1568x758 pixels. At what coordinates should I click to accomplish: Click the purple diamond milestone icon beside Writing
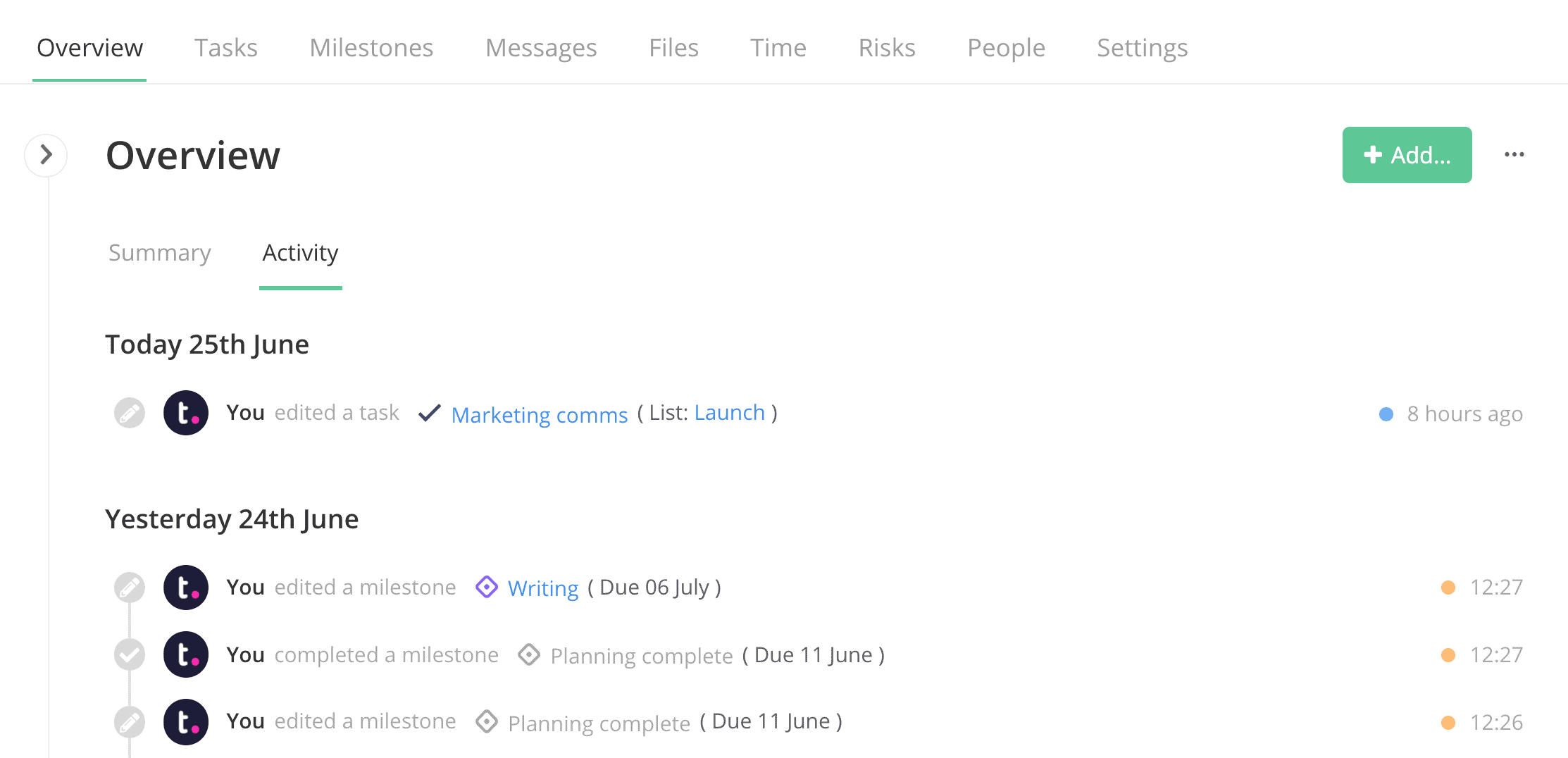coord(487,587)
